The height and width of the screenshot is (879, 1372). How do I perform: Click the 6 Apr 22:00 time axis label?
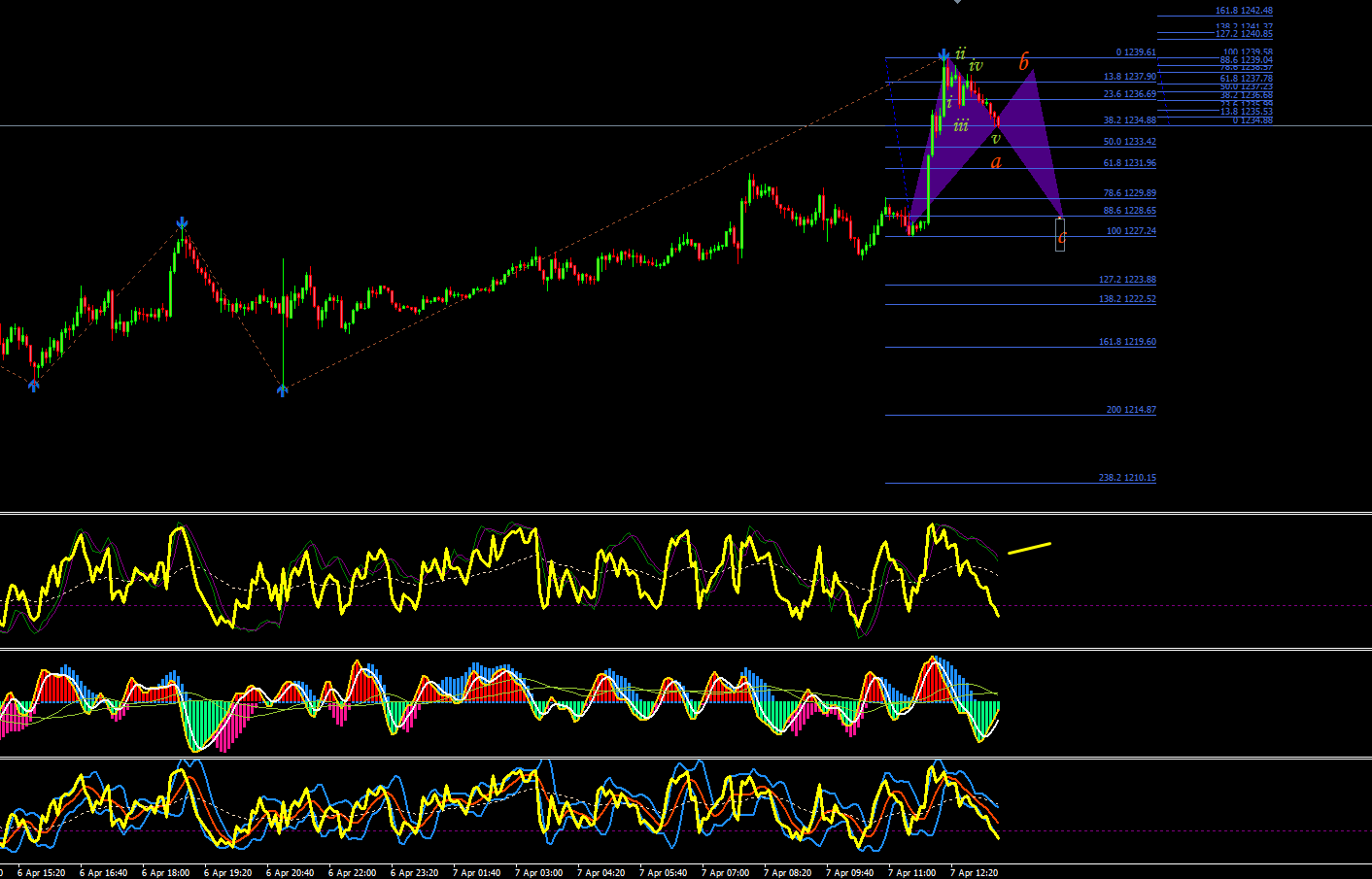(352, 872)
